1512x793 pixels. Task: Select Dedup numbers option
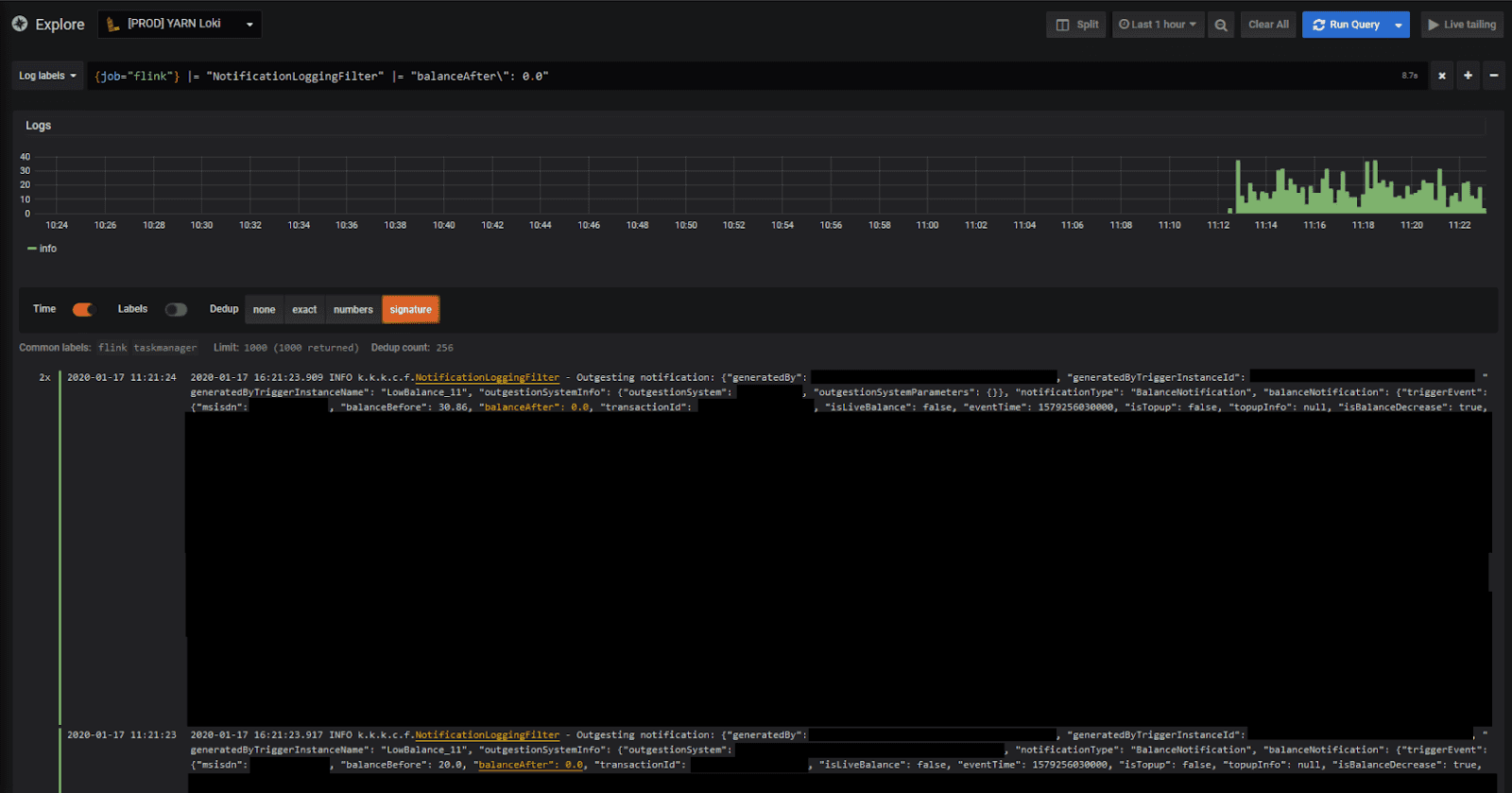pos(353,309)
